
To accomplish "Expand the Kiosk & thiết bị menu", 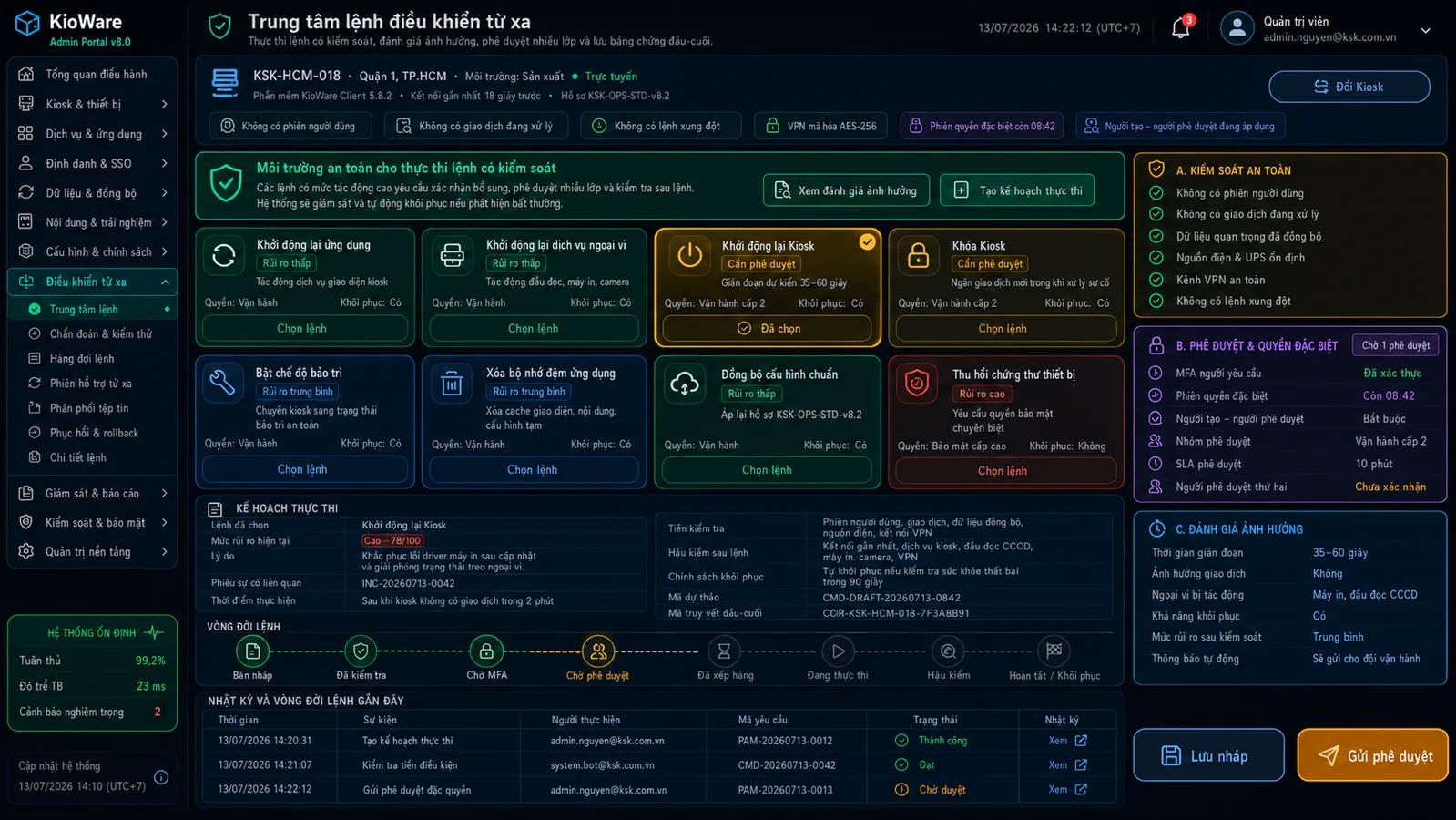I will (93, 104).
